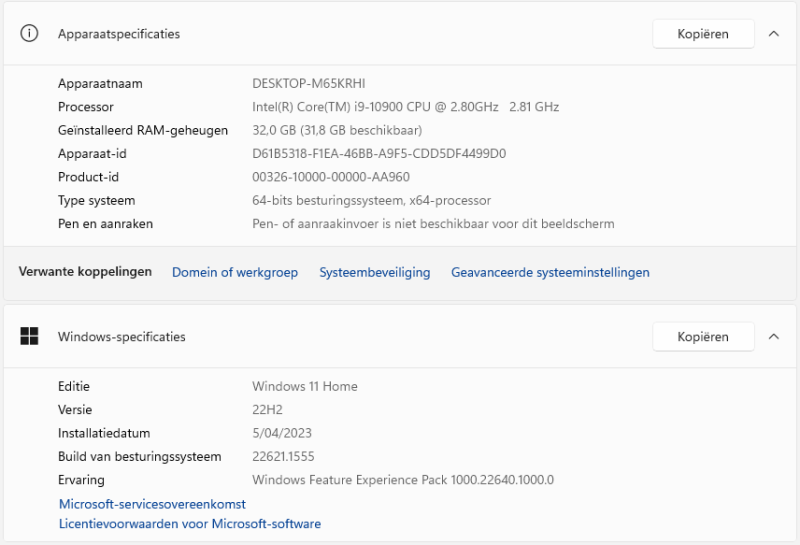Click the Windows logo icon beside Windows-specificaties

30,337
